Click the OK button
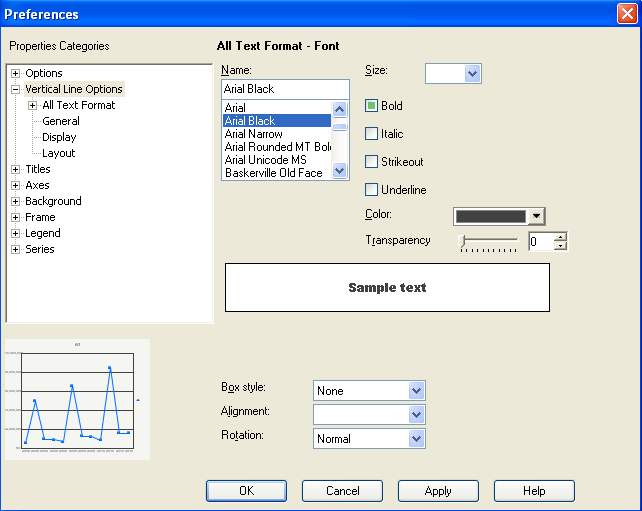642x511 pixels. tap(246, 491)
